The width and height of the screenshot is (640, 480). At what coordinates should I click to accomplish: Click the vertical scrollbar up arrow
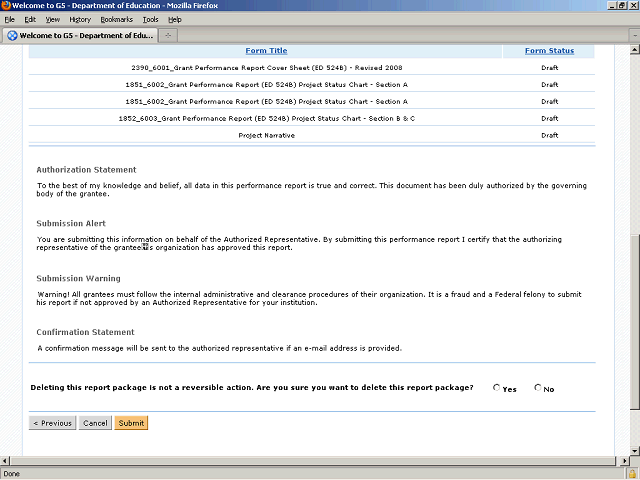tap(634, 50)
